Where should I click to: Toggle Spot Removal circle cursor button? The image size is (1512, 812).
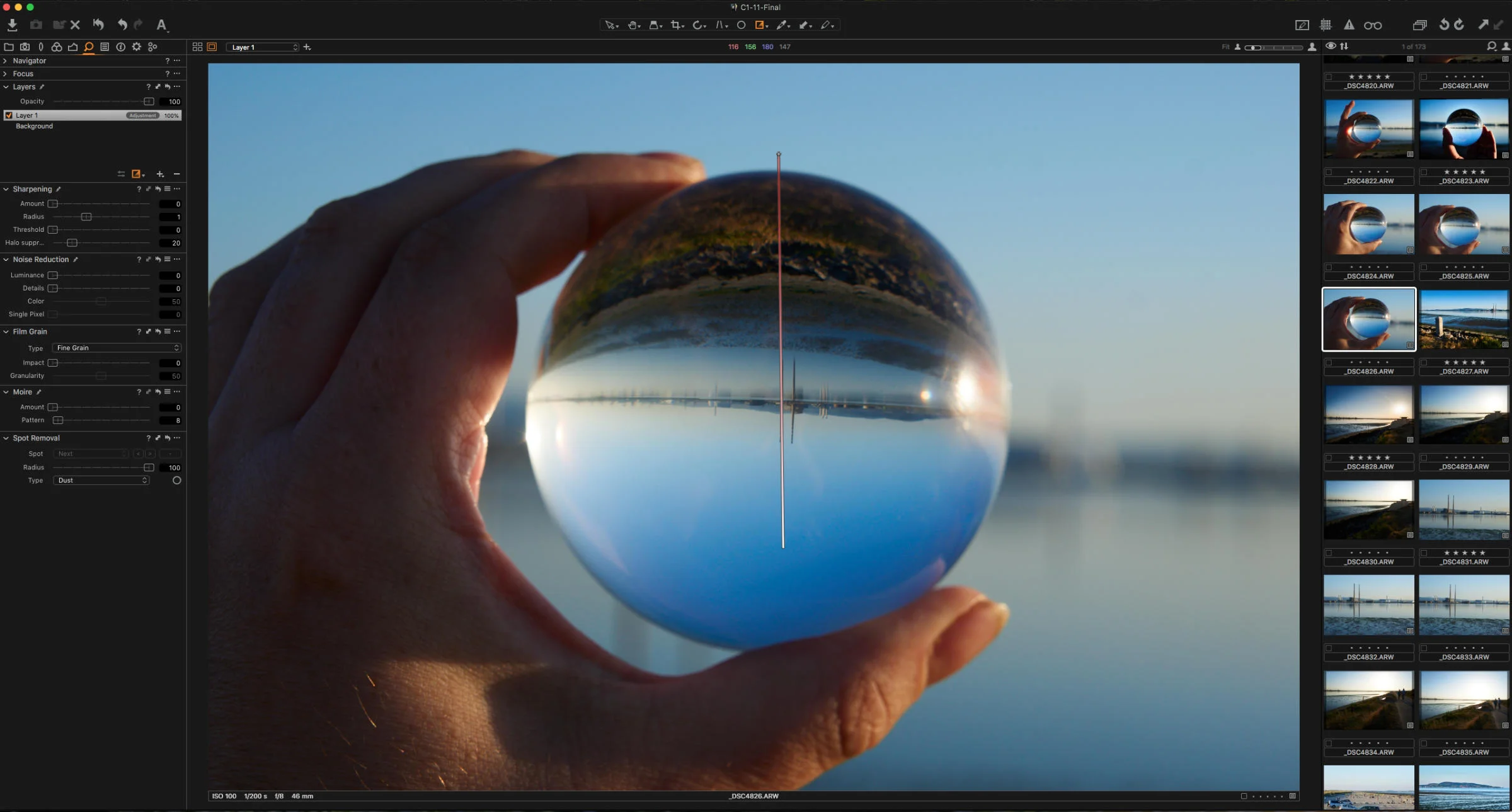[176, 481]
